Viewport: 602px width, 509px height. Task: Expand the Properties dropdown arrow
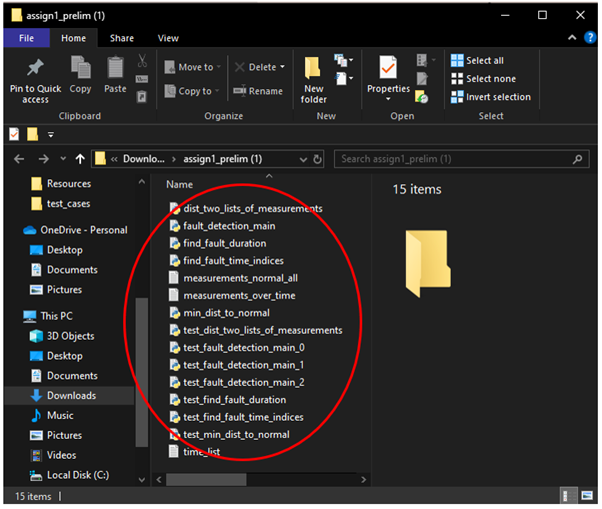[x=388, y=99]
